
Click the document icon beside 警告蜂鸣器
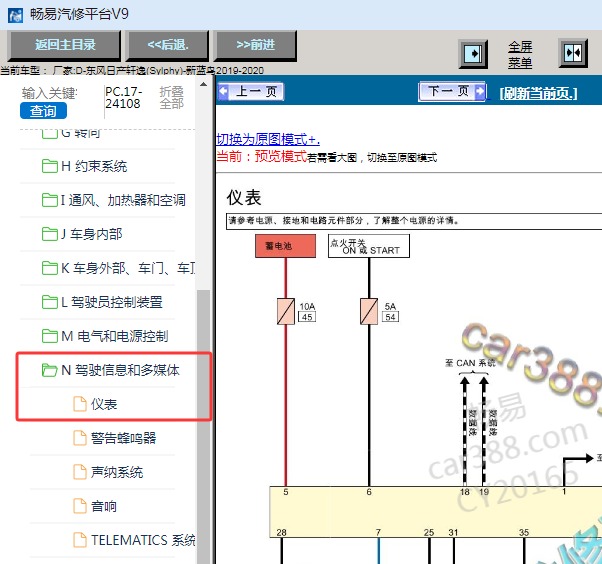80,438
